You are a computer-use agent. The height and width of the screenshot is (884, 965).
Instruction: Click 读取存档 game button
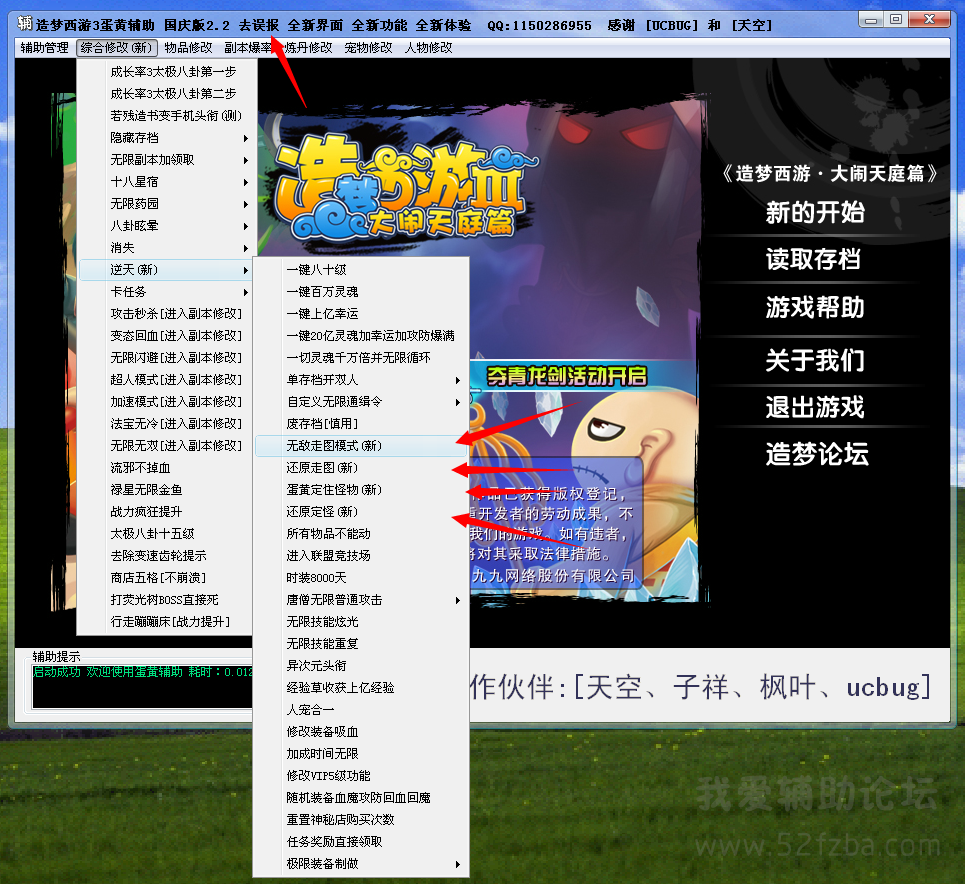pos(814,259)
